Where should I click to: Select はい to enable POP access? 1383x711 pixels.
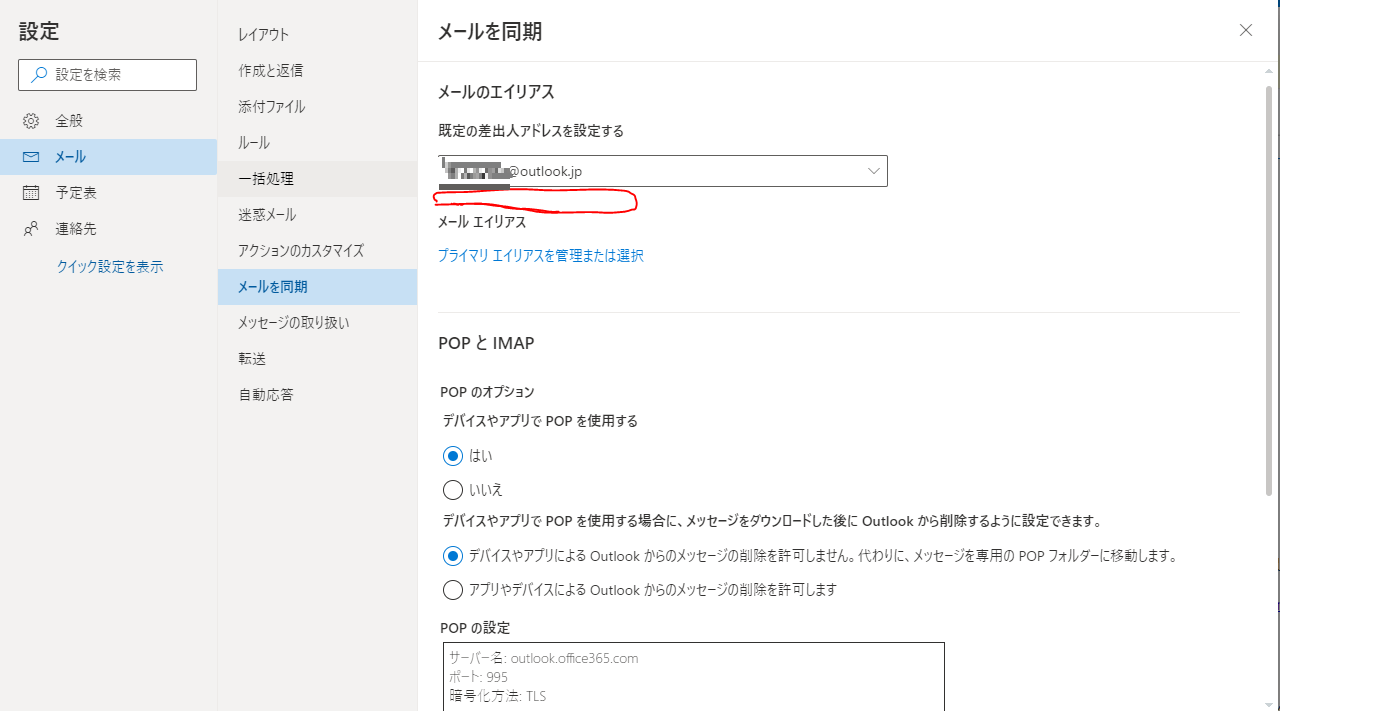453,455
